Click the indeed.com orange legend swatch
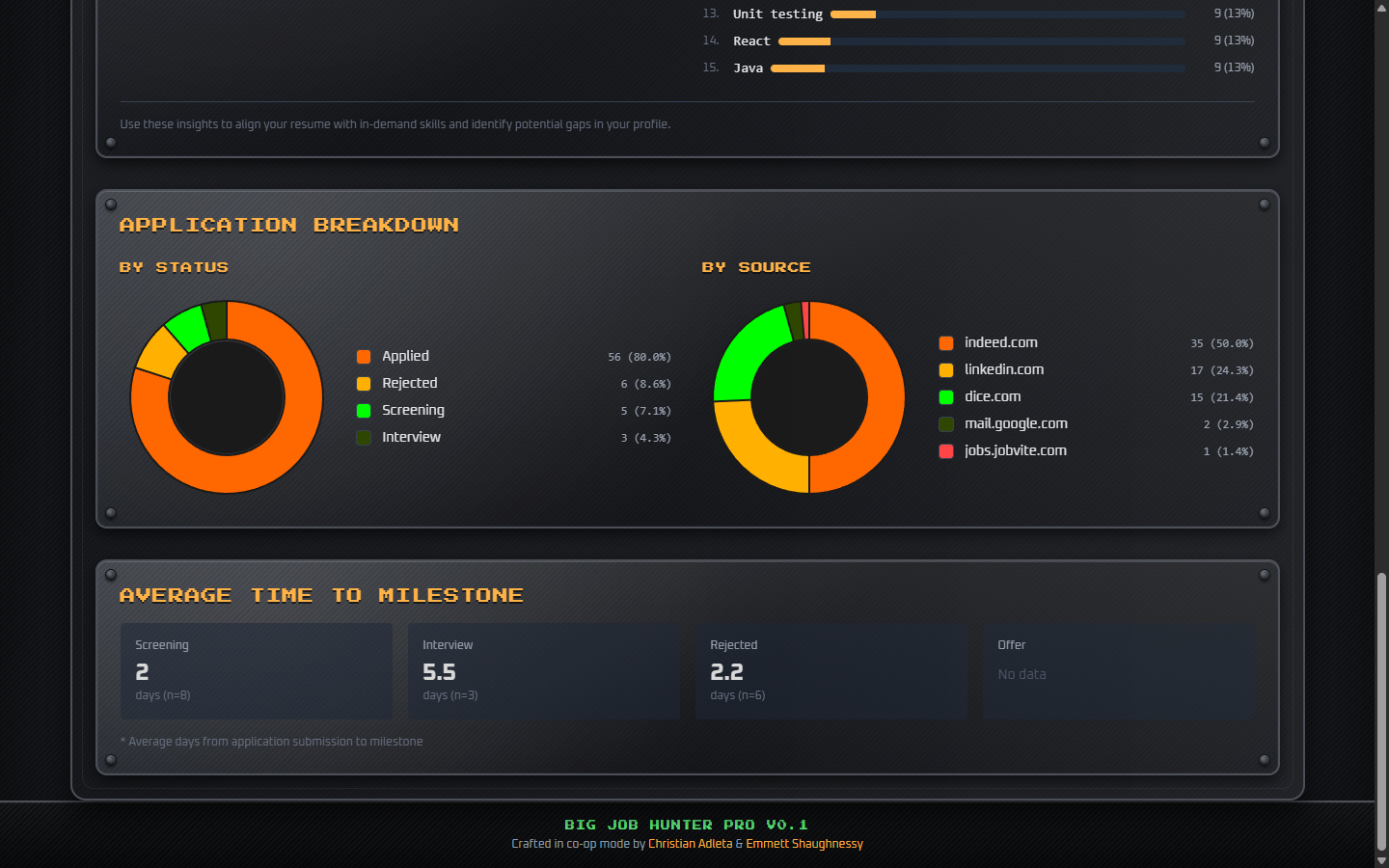Screen dimensions: 1389x868 [946, 343]
